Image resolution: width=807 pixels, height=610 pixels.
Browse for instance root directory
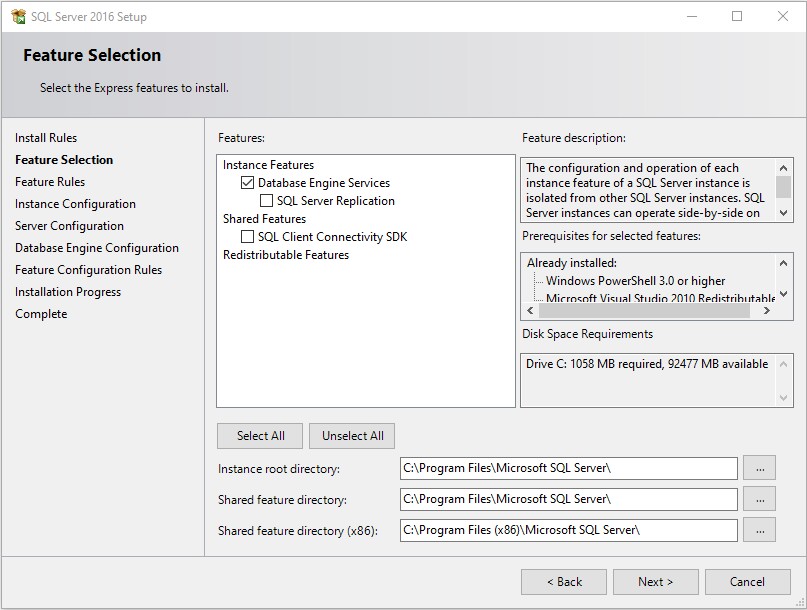[760, 468]
